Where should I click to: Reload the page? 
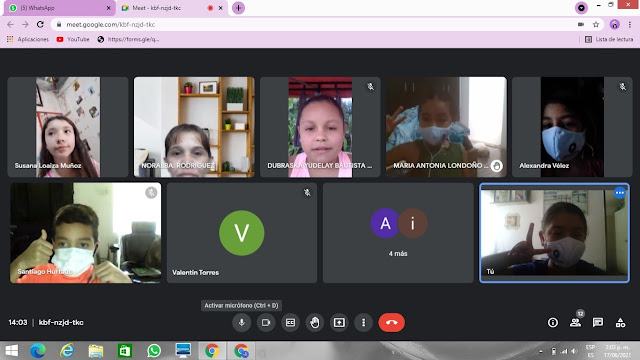pos(40,24)
